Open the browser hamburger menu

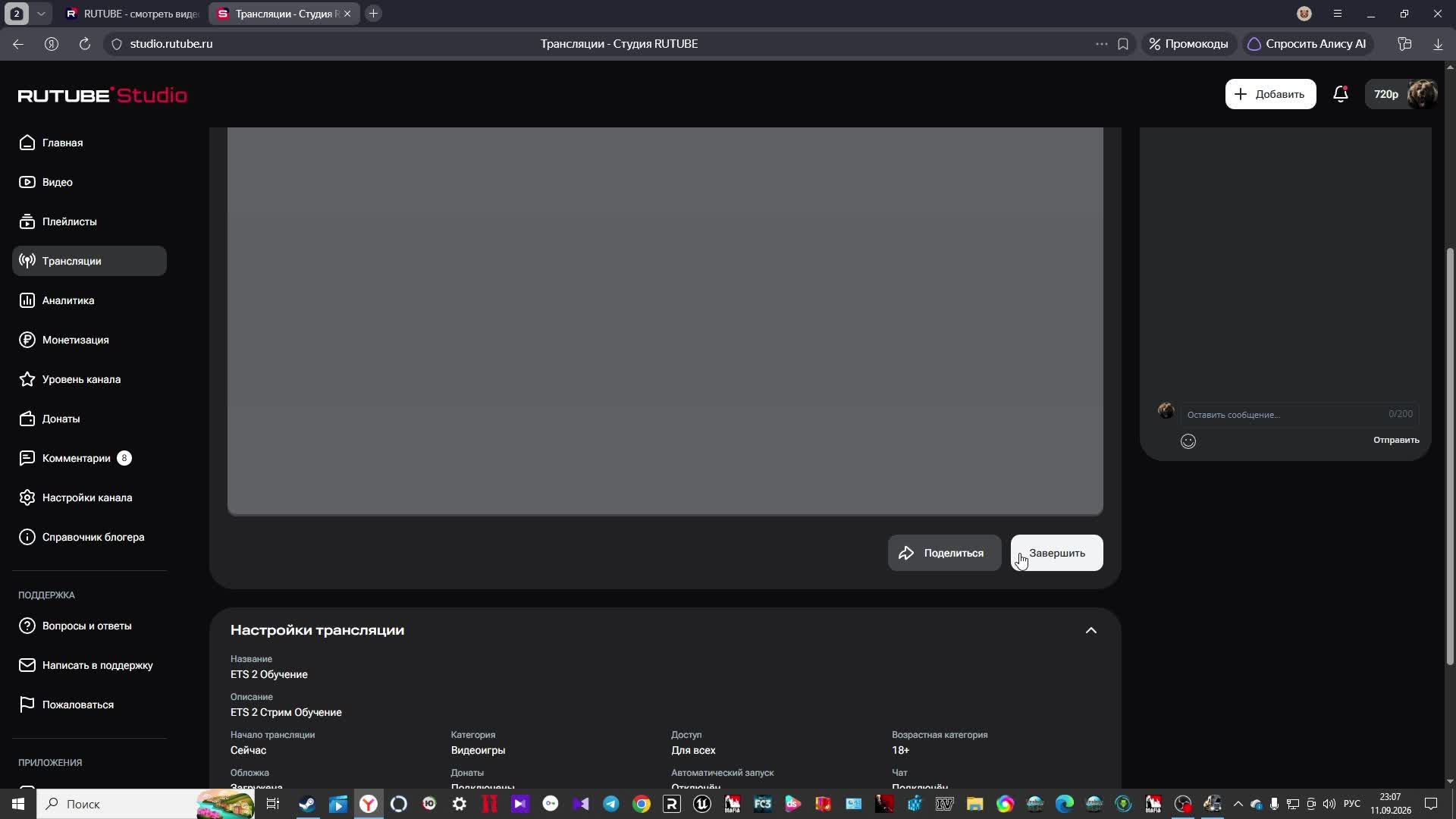1338,14
